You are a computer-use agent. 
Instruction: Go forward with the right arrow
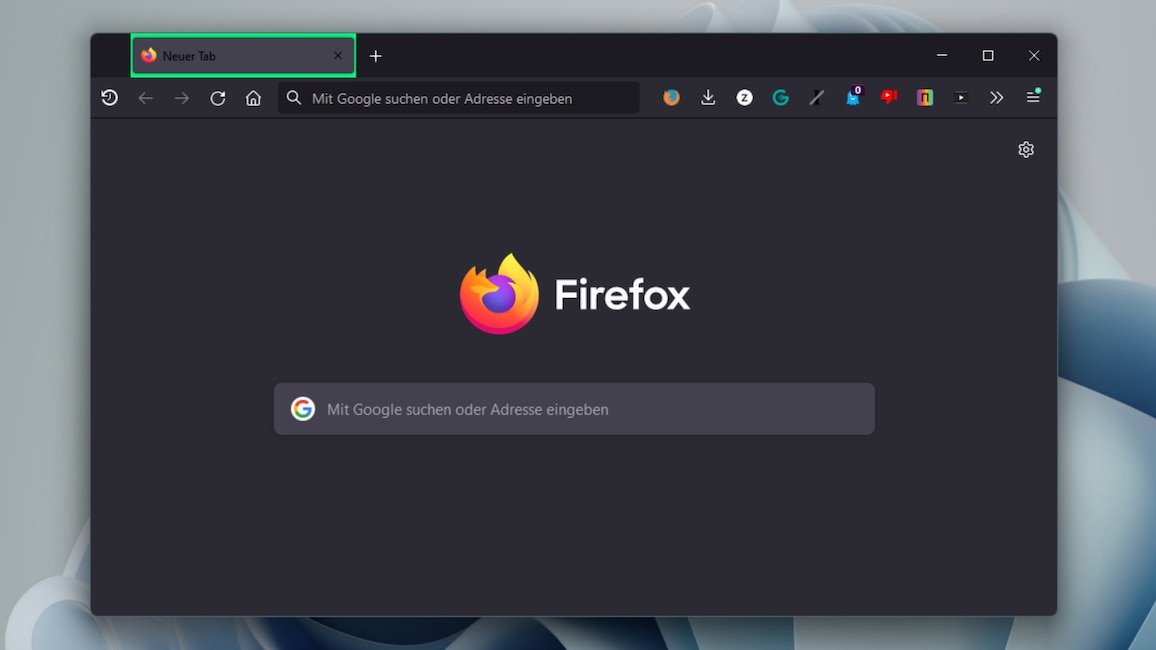coord(181,98)
